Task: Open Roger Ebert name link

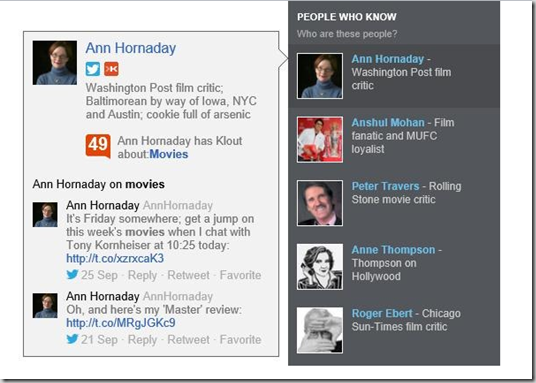Action: 382,313
